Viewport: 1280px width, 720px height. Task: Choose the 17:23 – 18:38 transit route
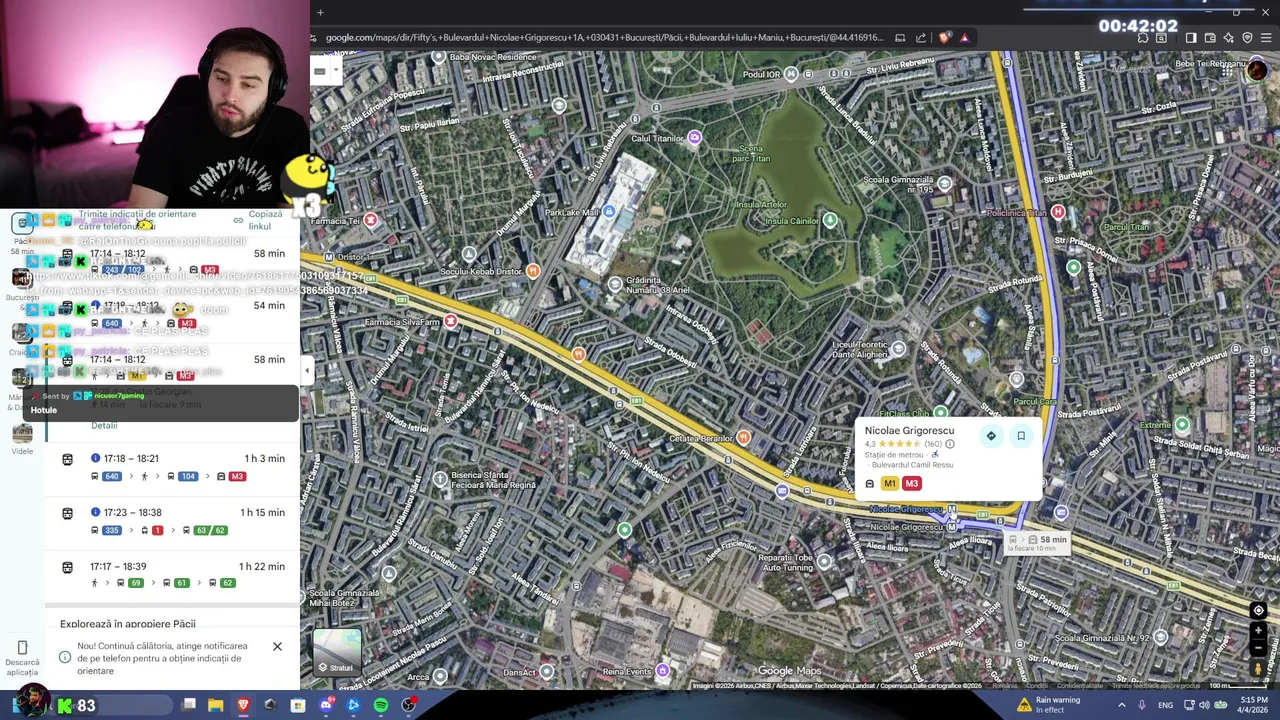[172, 521]
